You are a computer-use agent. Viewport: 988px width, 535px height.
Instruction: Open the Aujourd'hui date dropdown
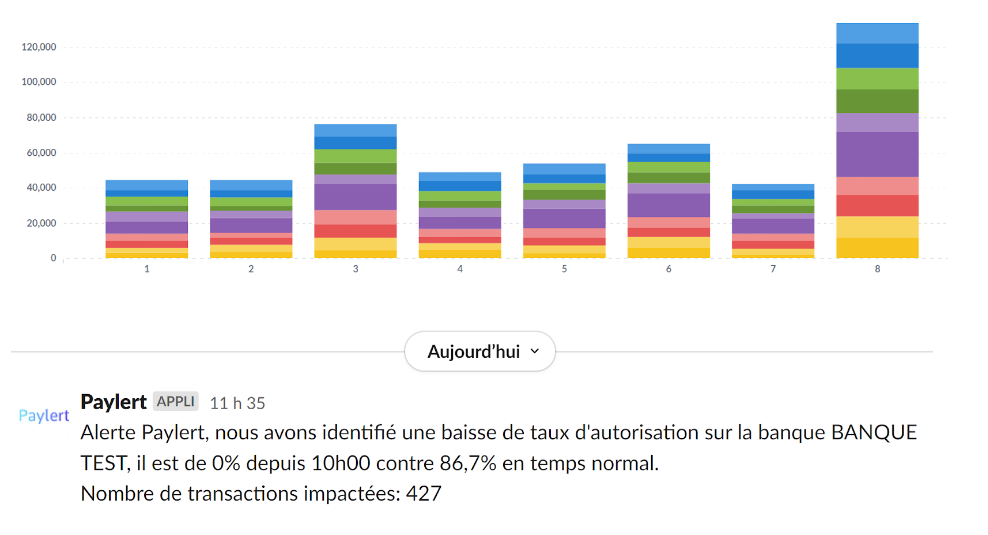[479, 351]
